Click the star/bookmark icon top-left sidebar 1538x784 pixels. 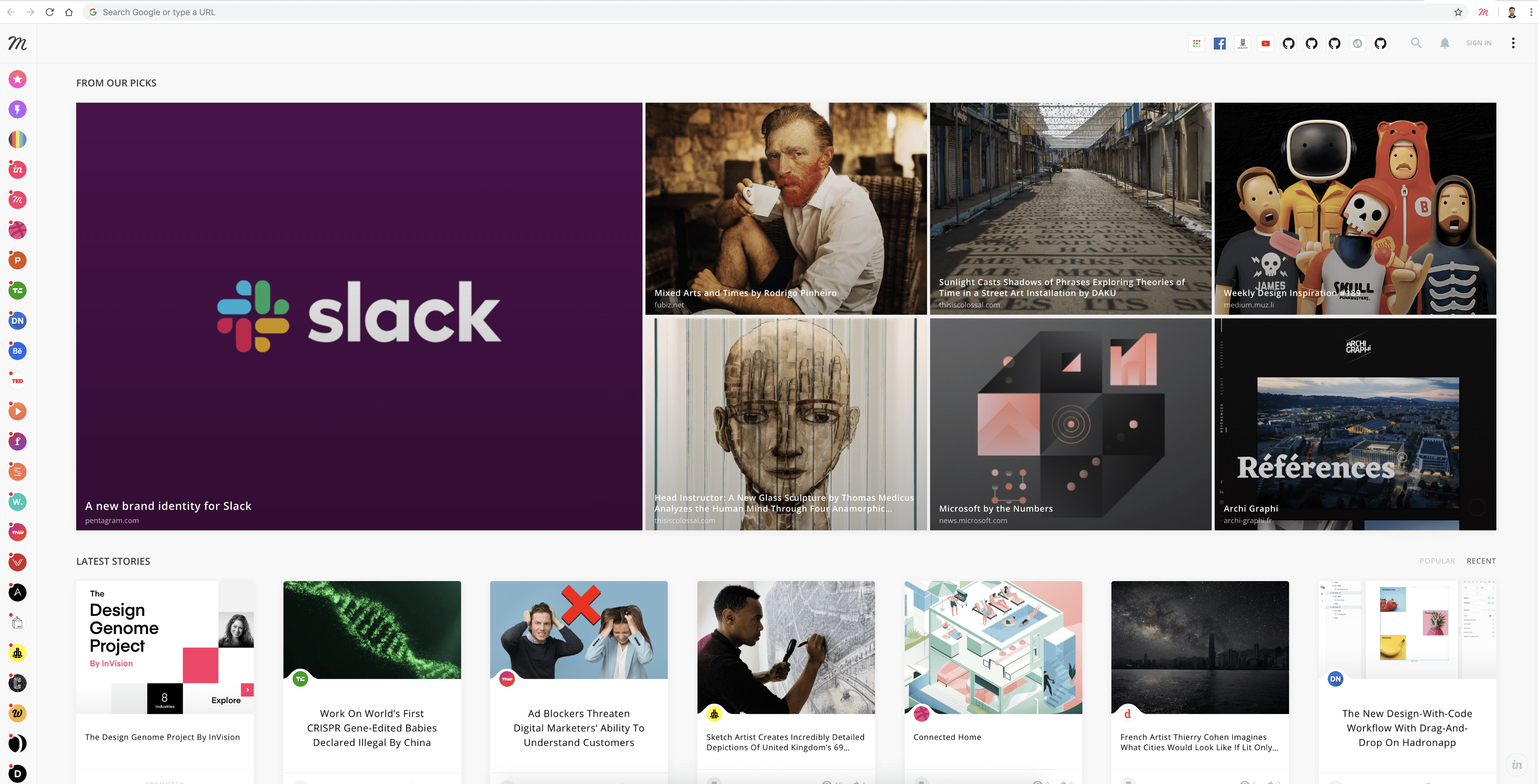click(x=18, y=79)
